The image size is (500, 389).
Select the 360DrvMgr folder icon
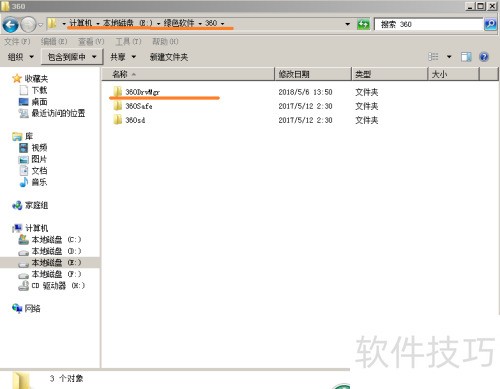[118, 92]
